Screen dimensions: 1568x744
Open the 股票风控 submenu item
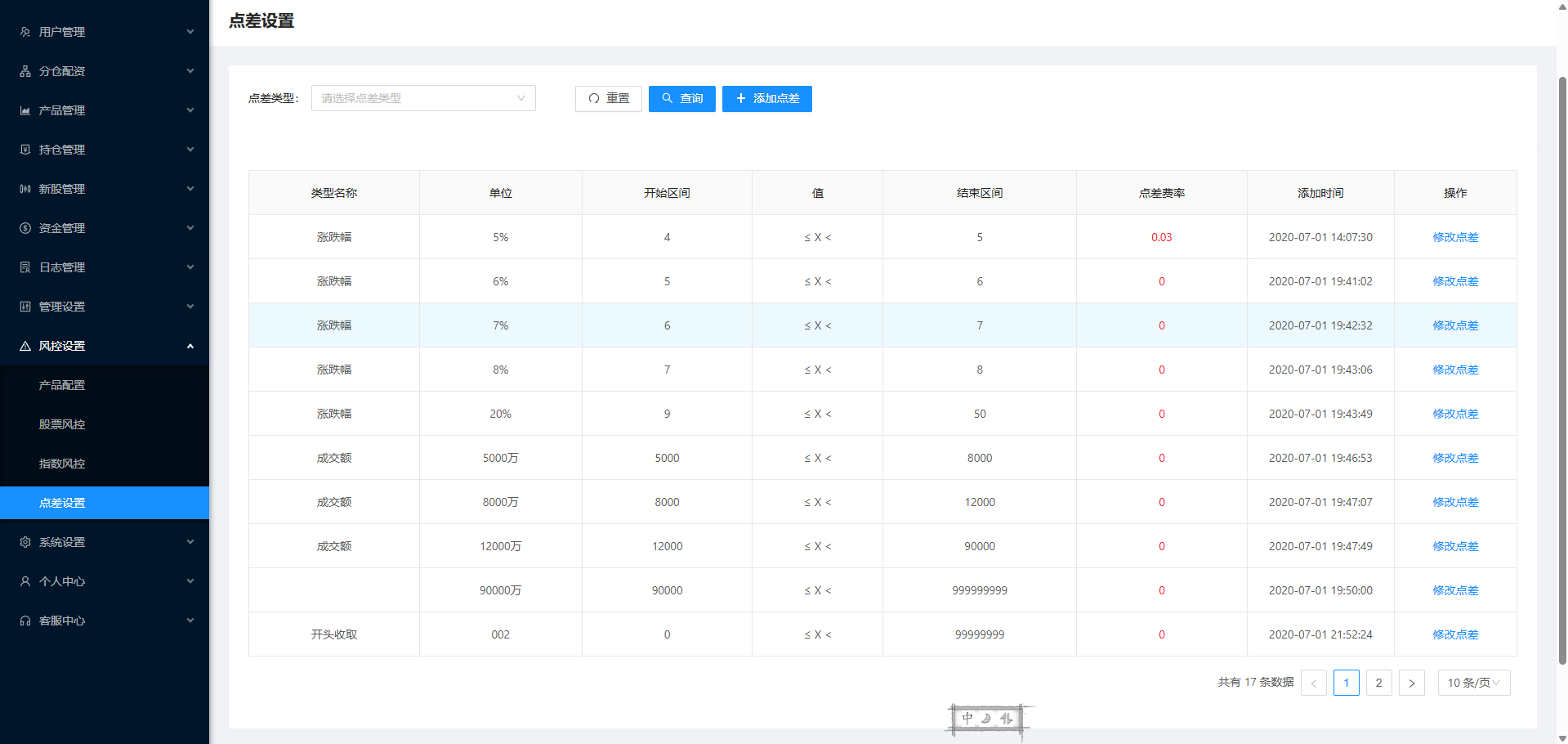tap(62, 424)
